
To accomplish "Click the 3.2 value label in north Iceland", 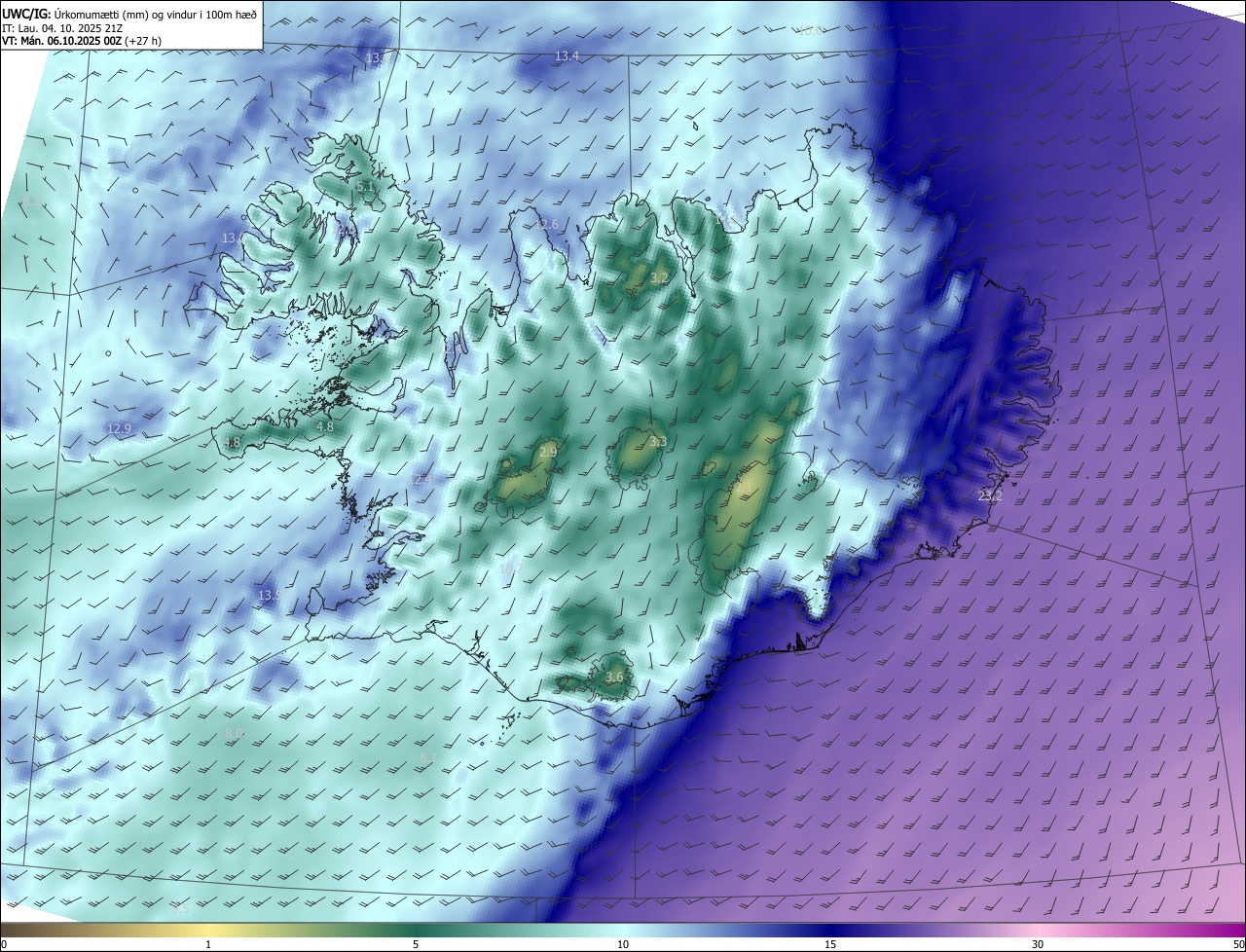I will point(659,278).
